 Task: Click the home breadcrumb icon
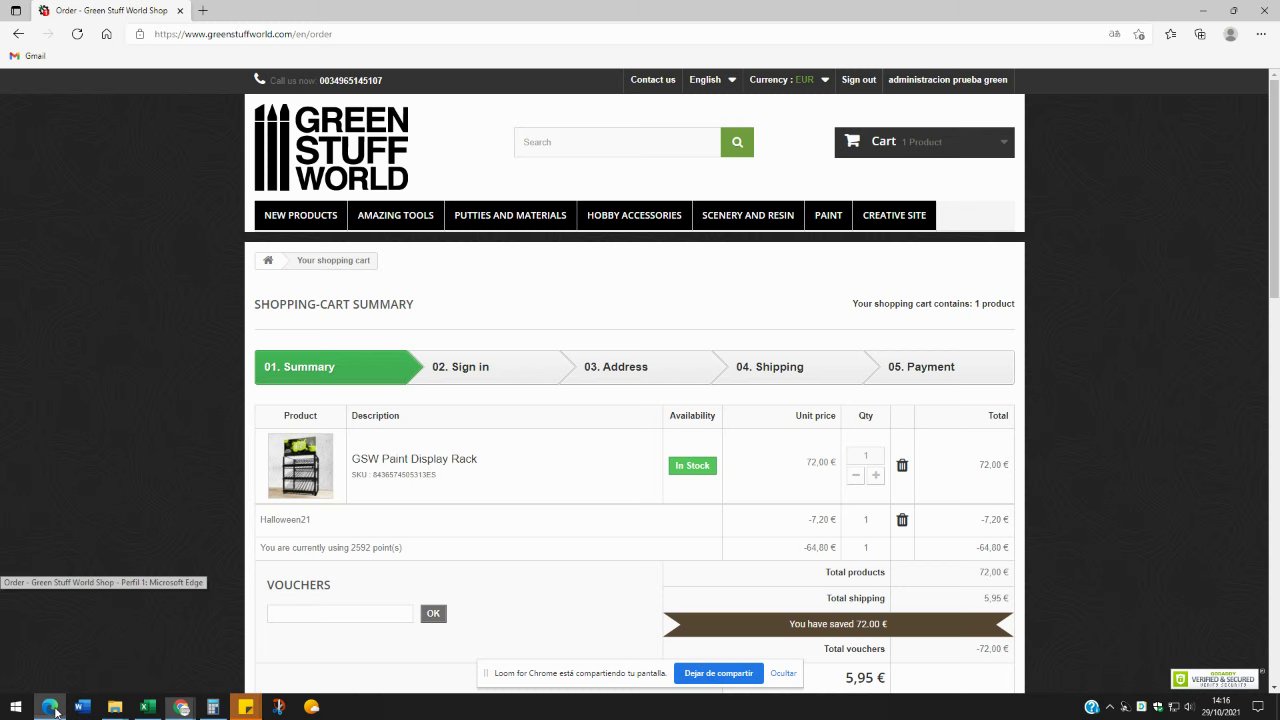pyautogui.click(x=268, y=260)
